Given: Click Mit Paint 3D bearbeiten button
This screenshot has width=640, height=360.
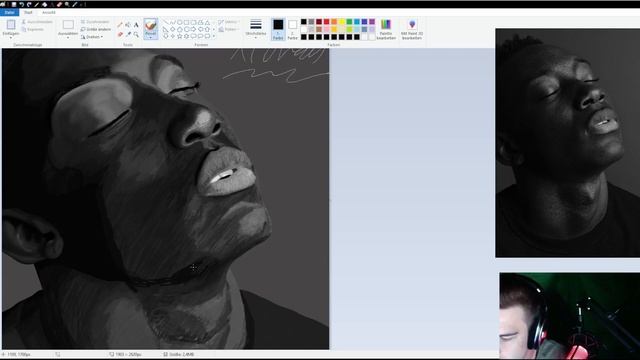Looking at the screenshot, I should (412, 29).
